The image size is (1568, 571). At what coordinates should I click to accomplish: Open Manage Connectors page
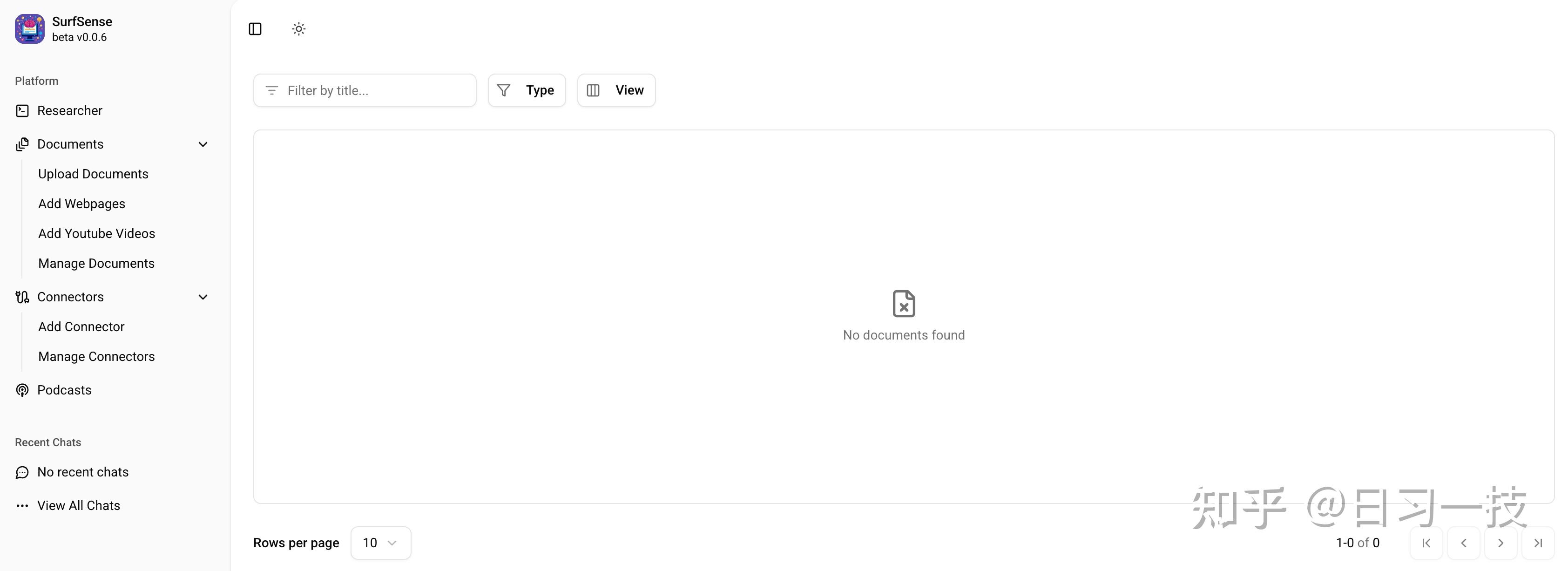96,357
